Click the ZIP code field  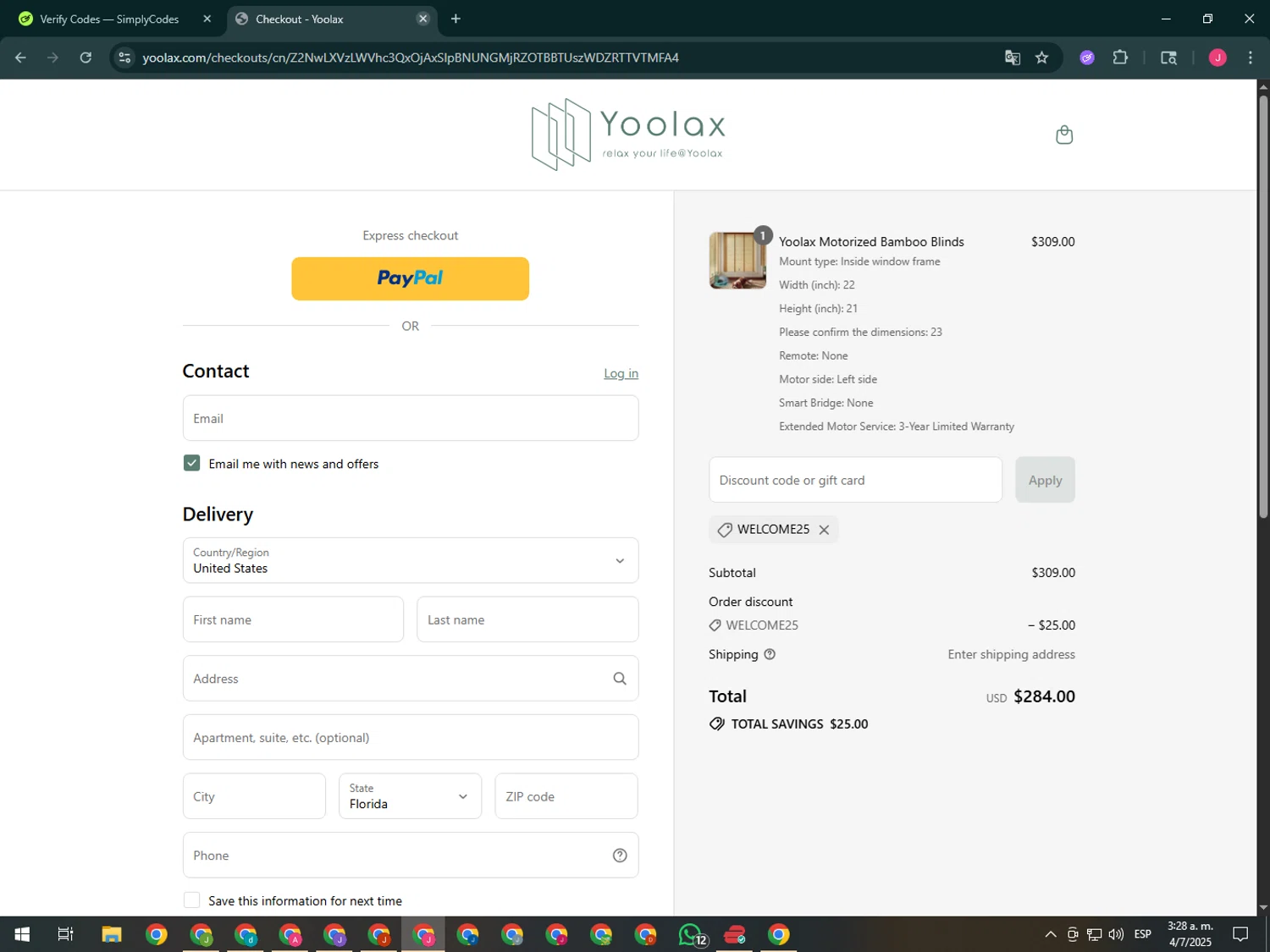click(566, 796)
